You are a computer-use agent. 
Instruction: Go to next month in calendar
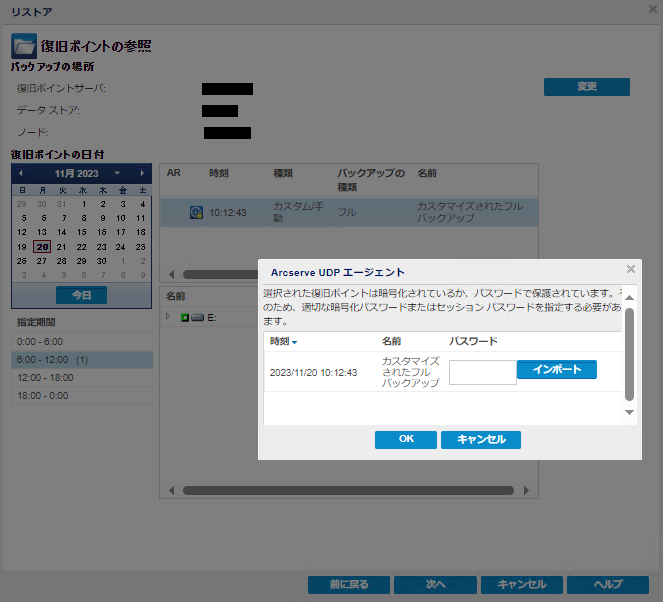[x=142, y=173]
